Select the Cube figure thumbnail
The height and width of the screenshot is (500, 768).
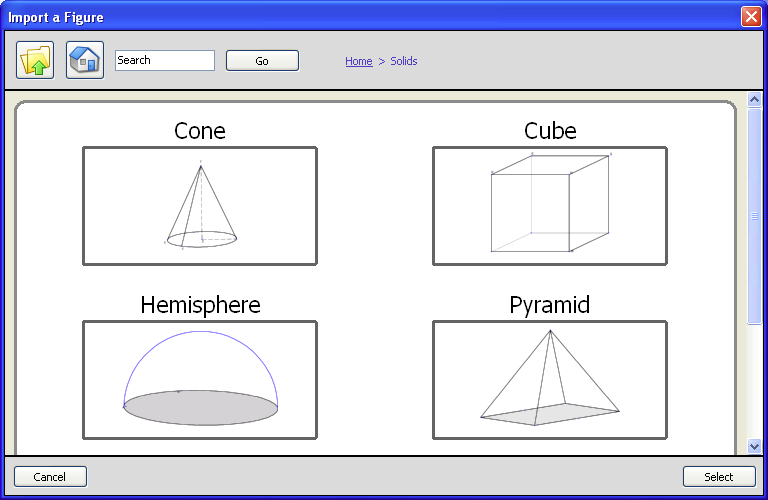(550, 206)
